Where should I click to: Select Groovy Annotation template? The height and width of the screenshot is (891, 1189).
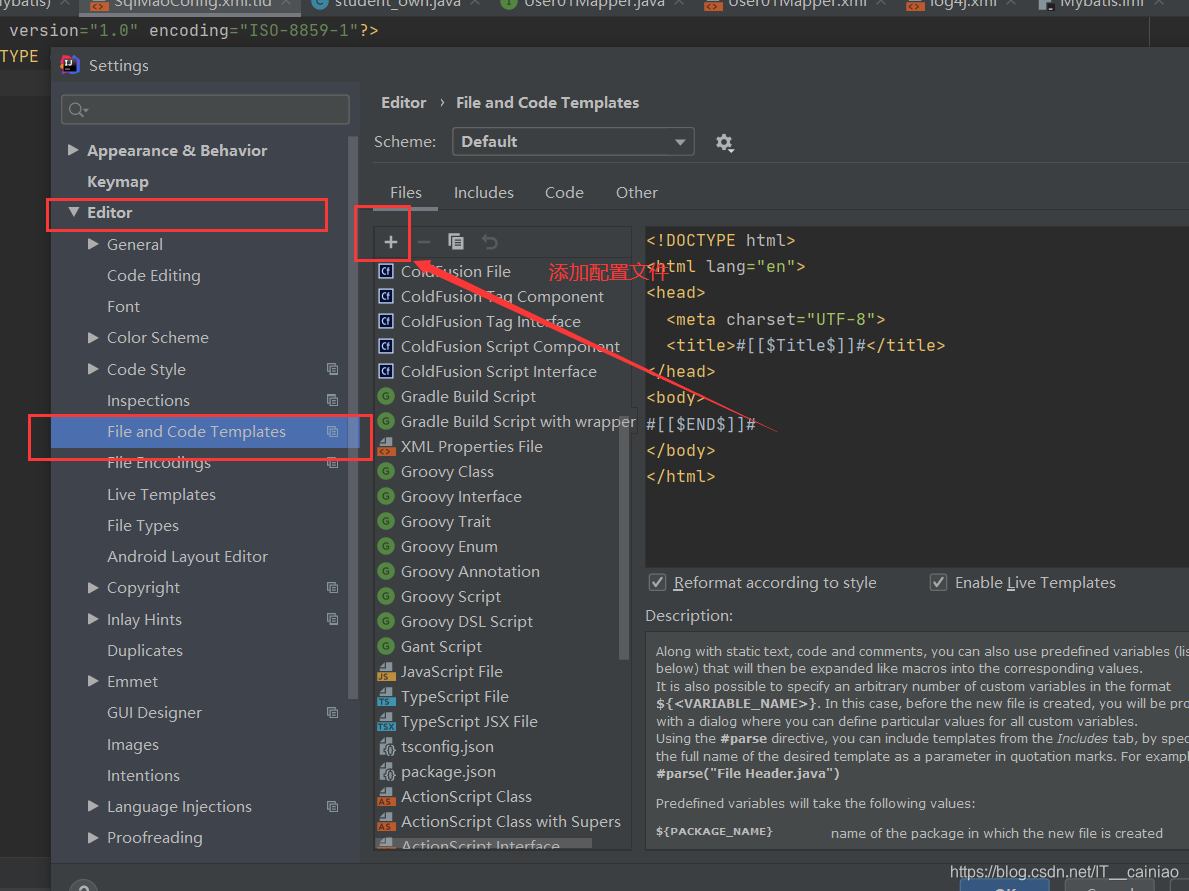[470, 572]
